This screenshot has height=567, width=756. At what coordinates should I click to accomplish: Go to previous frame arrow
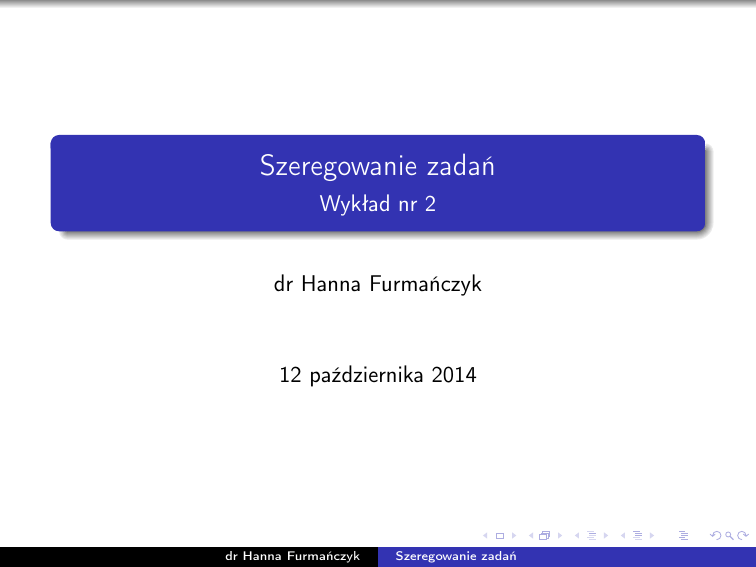coord(530,537)
